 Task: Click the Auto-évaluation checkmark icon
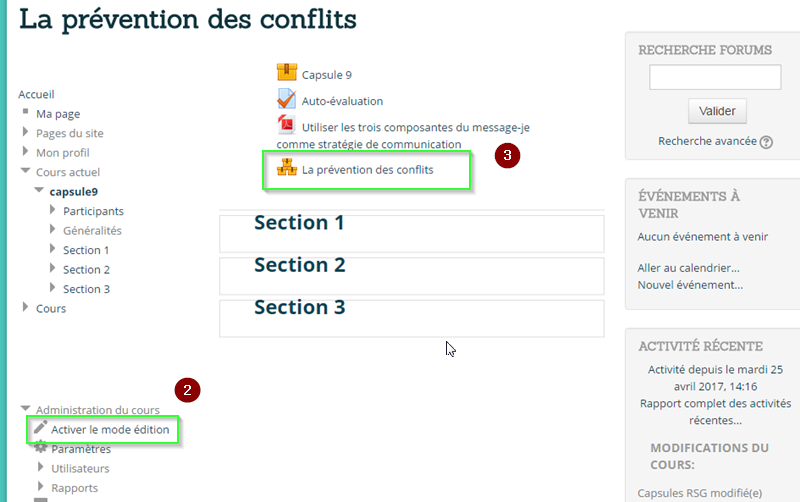tap(287, 99)
